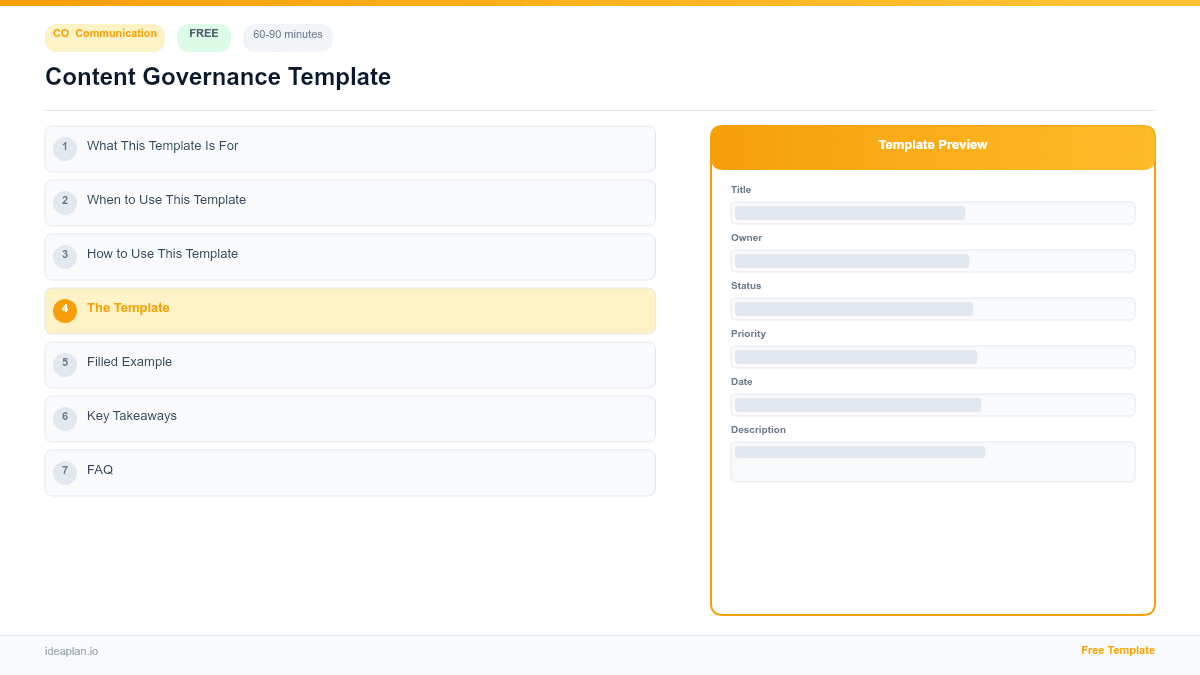Expand the When to Use This Template section
Screen dimensions: 1200x675
(350, 202)
